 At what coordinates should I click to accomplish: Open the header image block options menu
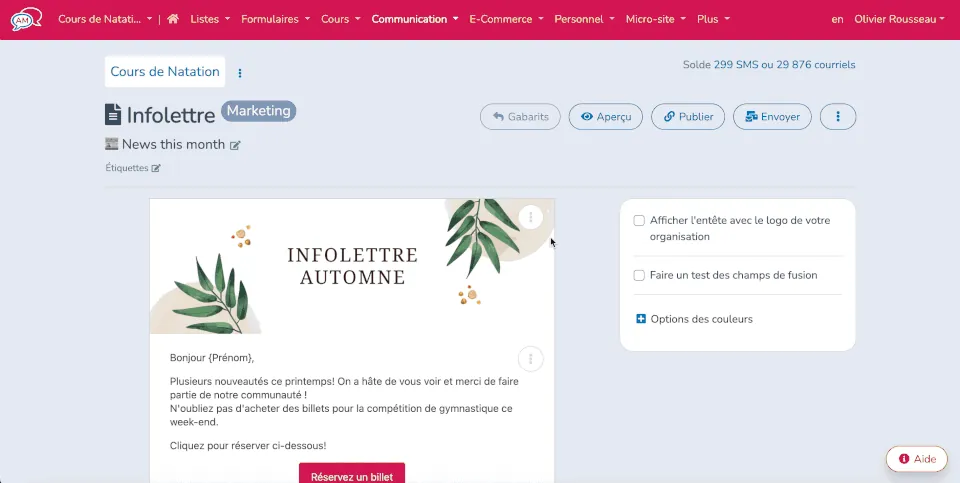(531, 217)
